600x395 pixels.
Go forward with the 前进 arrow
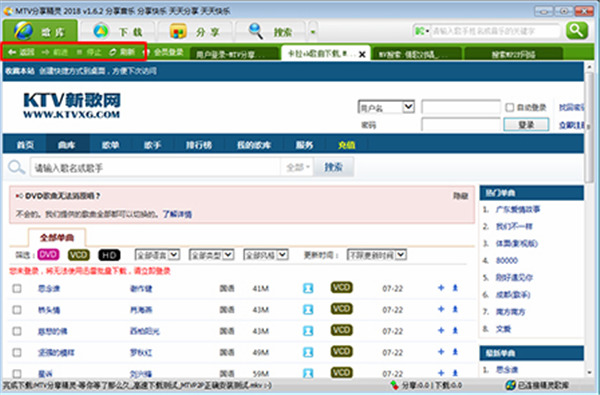point(55,52)
